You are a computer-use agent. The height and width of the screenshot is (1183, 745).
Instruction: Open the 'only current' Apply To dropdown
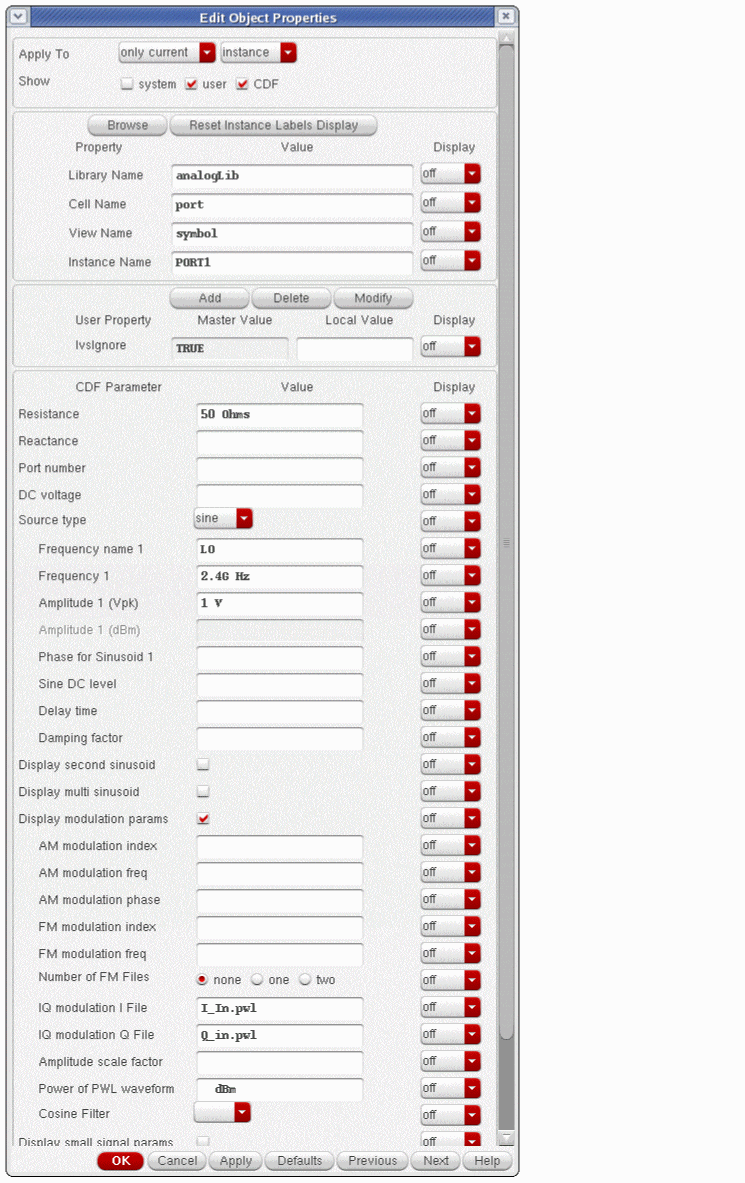(168, 52)
